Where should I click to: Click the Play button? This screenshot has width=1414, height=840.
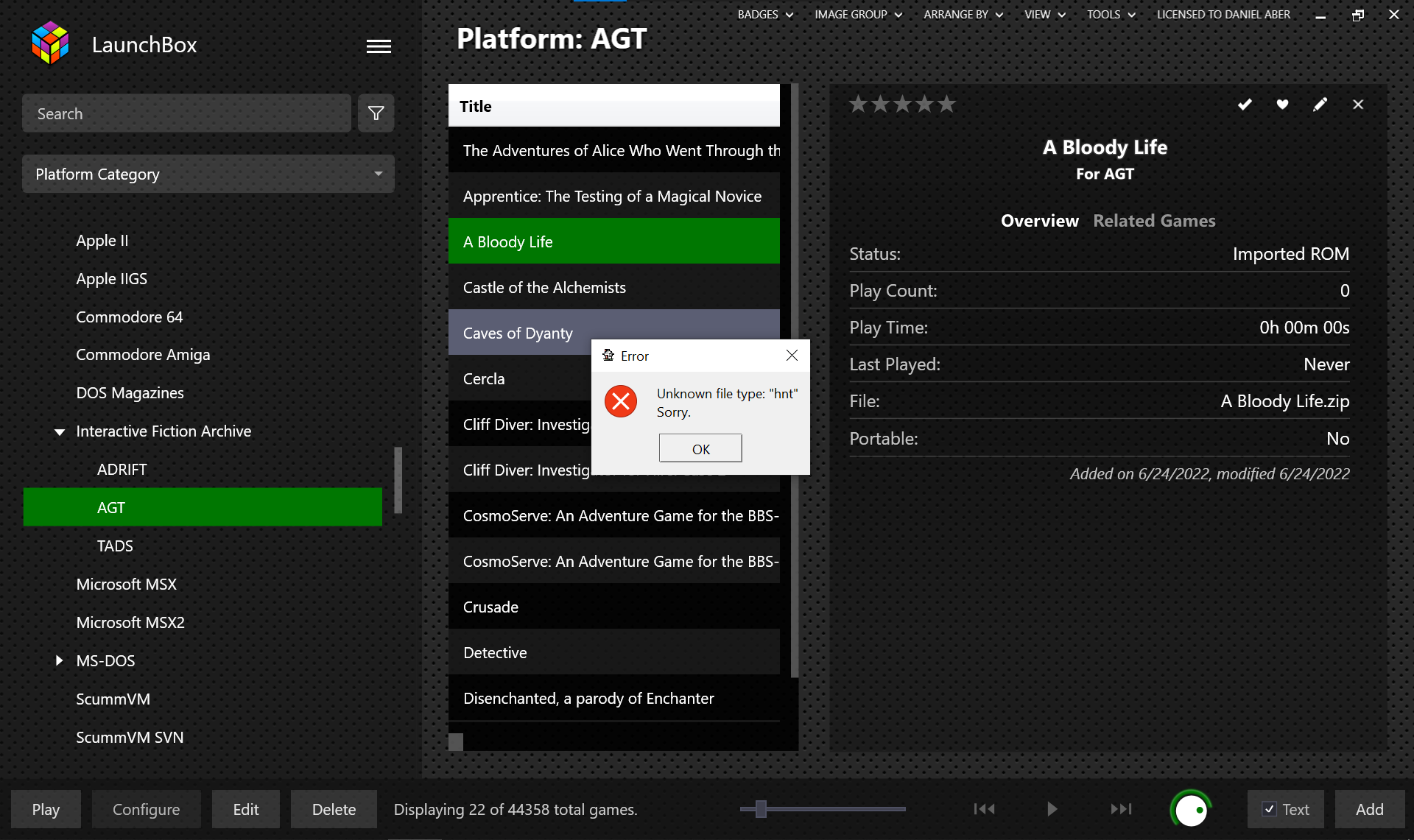(x=46, y=809)
